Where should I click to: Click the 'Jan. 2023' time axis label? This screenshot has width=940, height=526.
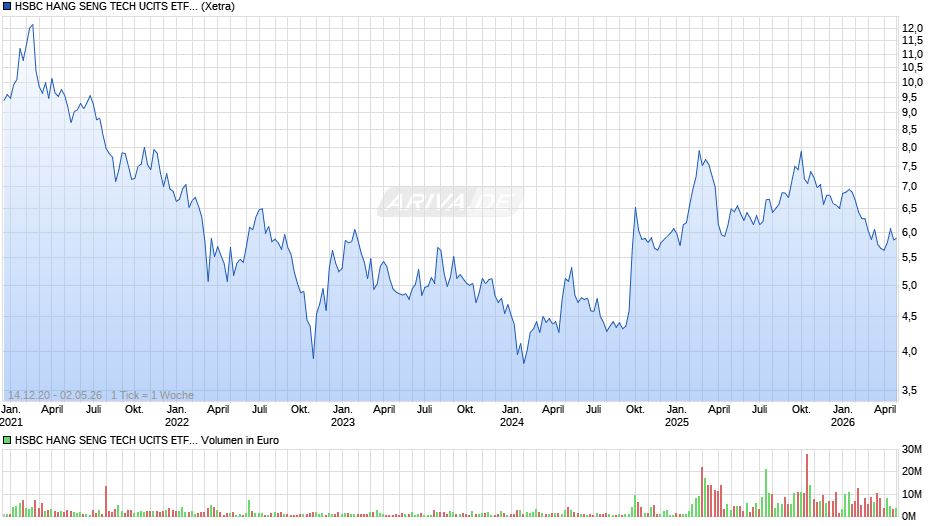(343, 416)
